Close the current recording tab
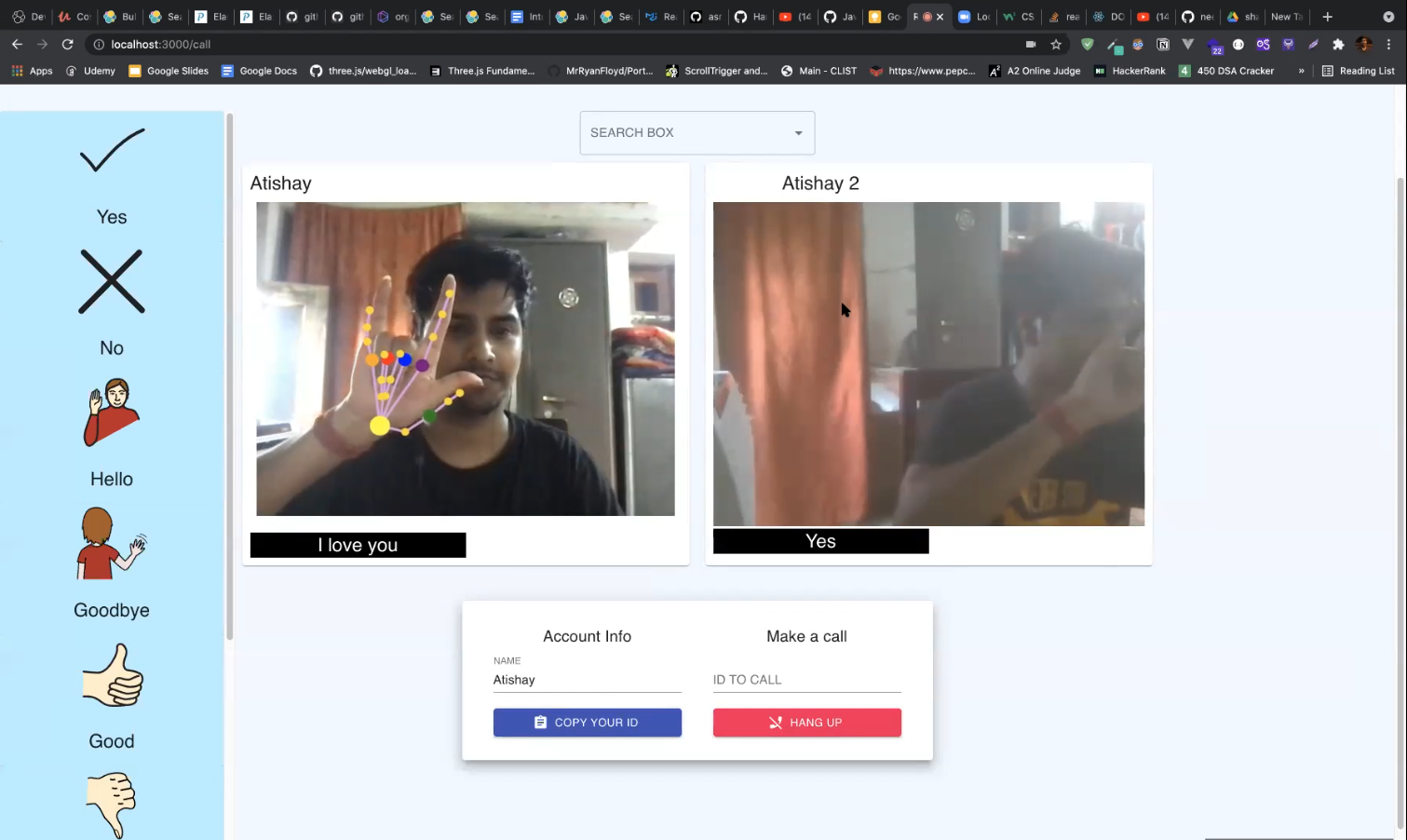Viewport: 1407px width, 840px height. [940, 17]
